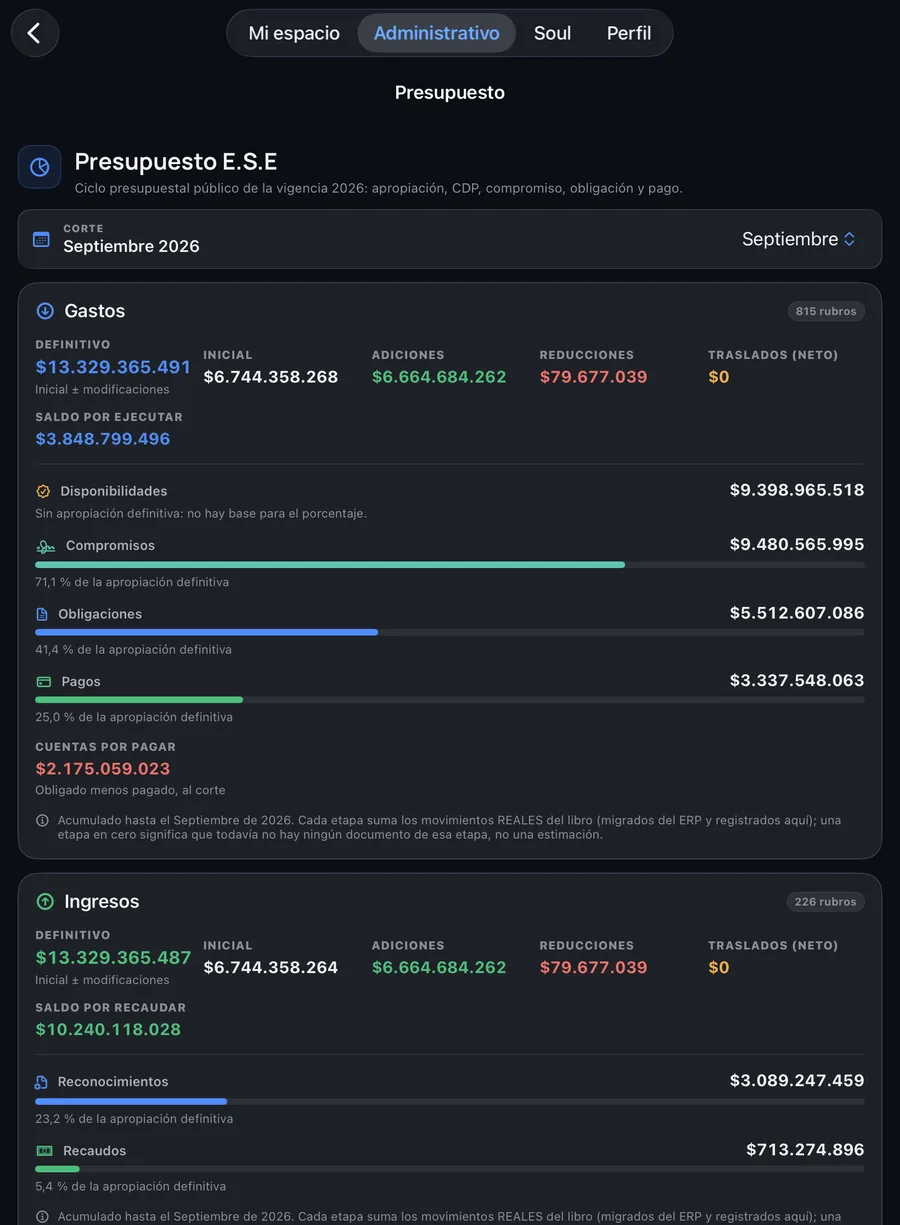Click the Disponibilidades badge icon
Viewport: 900px width, 1225px height.
tap(43, 491)
